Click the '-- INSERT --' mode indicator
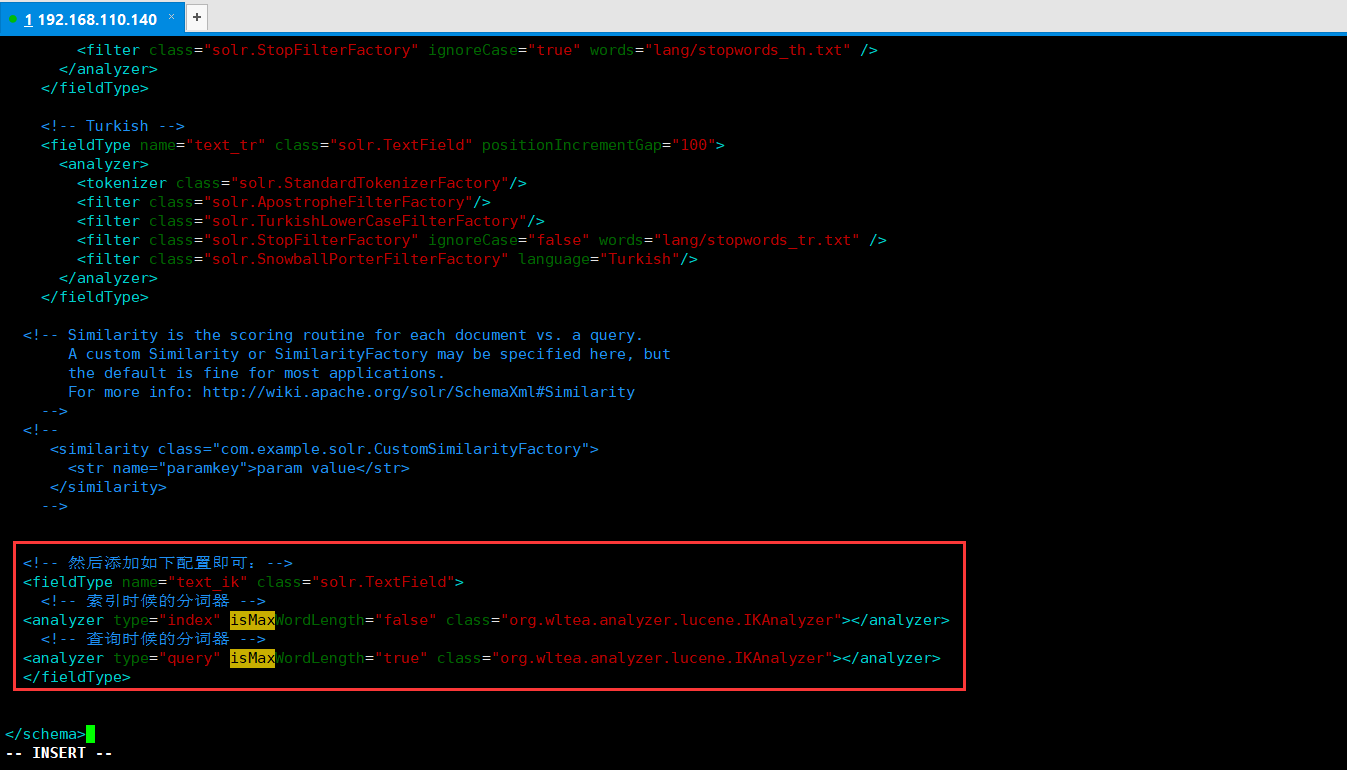 [x=59, y=753]
